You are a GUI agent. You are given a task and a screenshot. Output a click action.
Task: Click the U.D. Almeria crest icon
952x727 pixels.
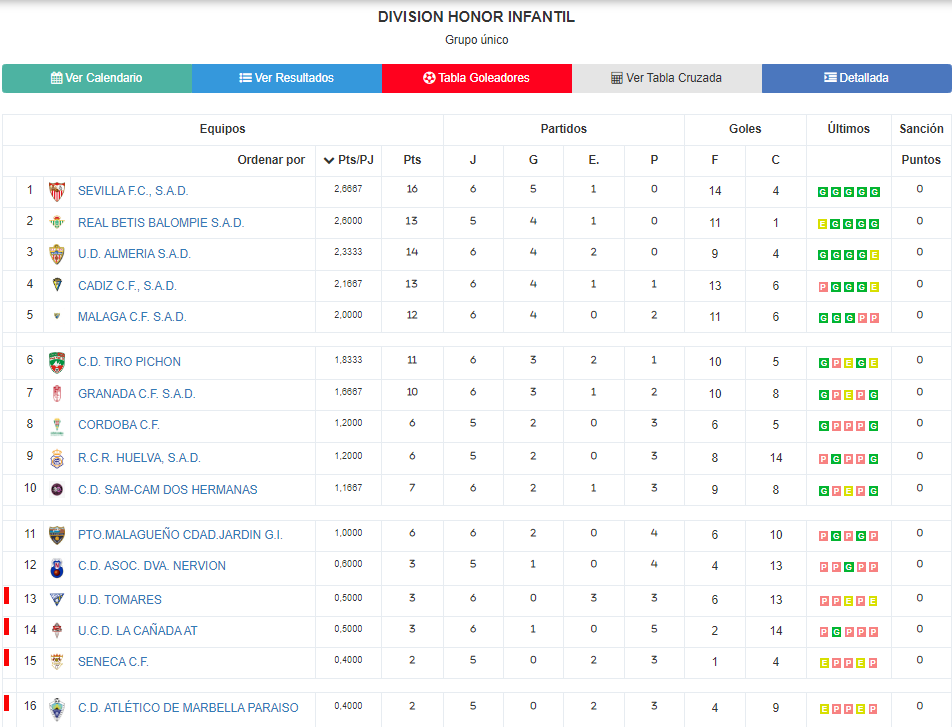coord(57,254)
